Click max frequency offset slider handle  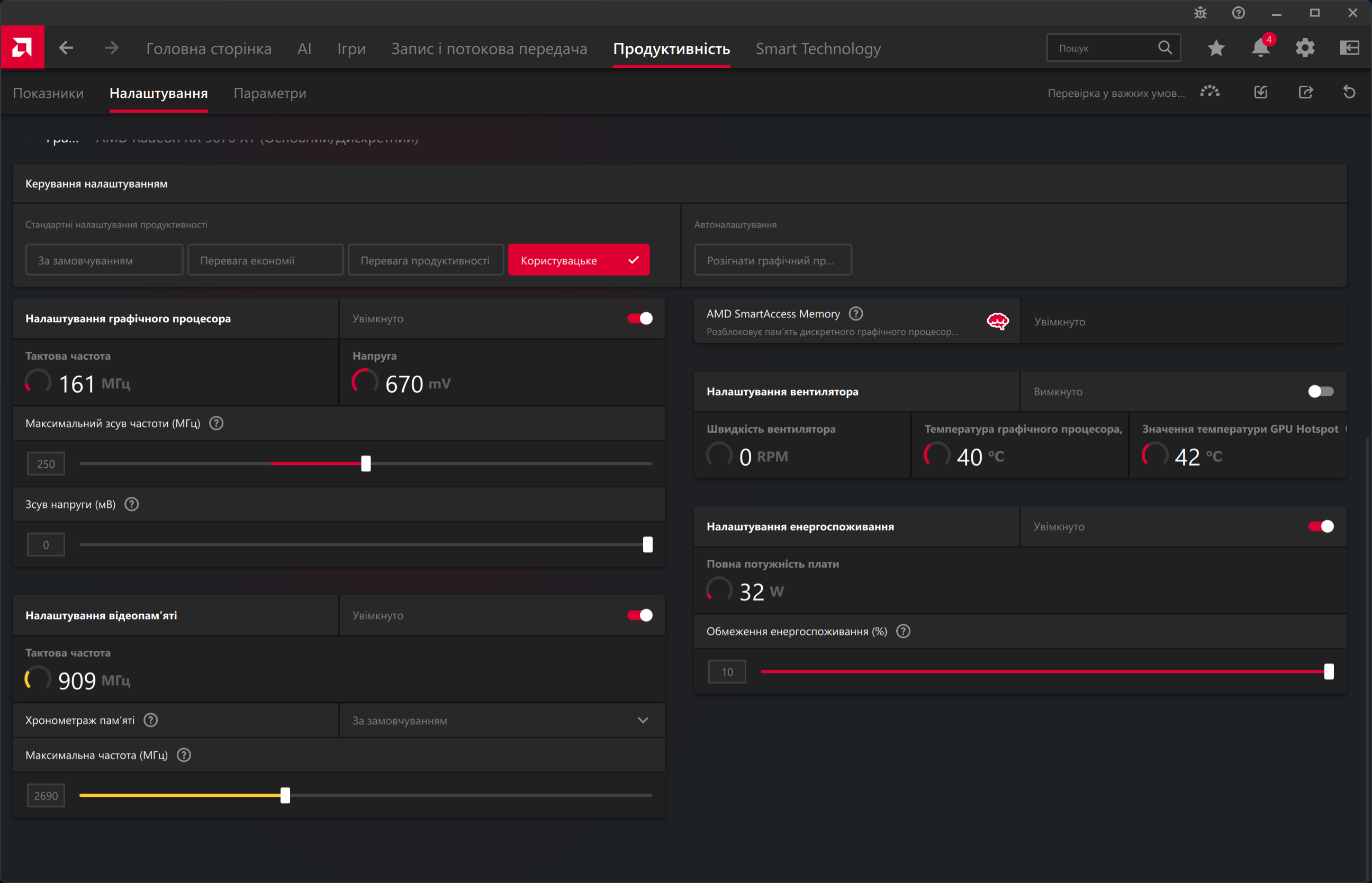pyautogui.click(x=366, y=463)
